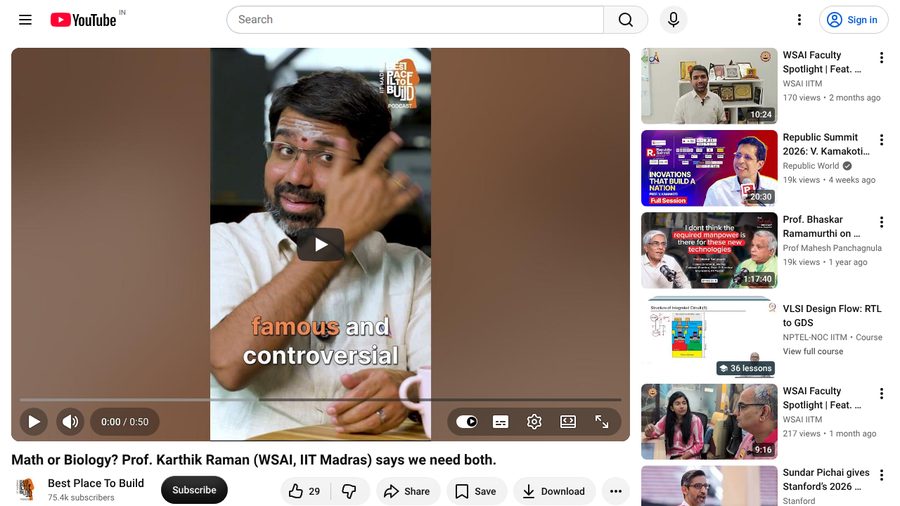Subscribe to Best Place To Build
This screenshot has width=900, height=506.
[x=194, y=490]
